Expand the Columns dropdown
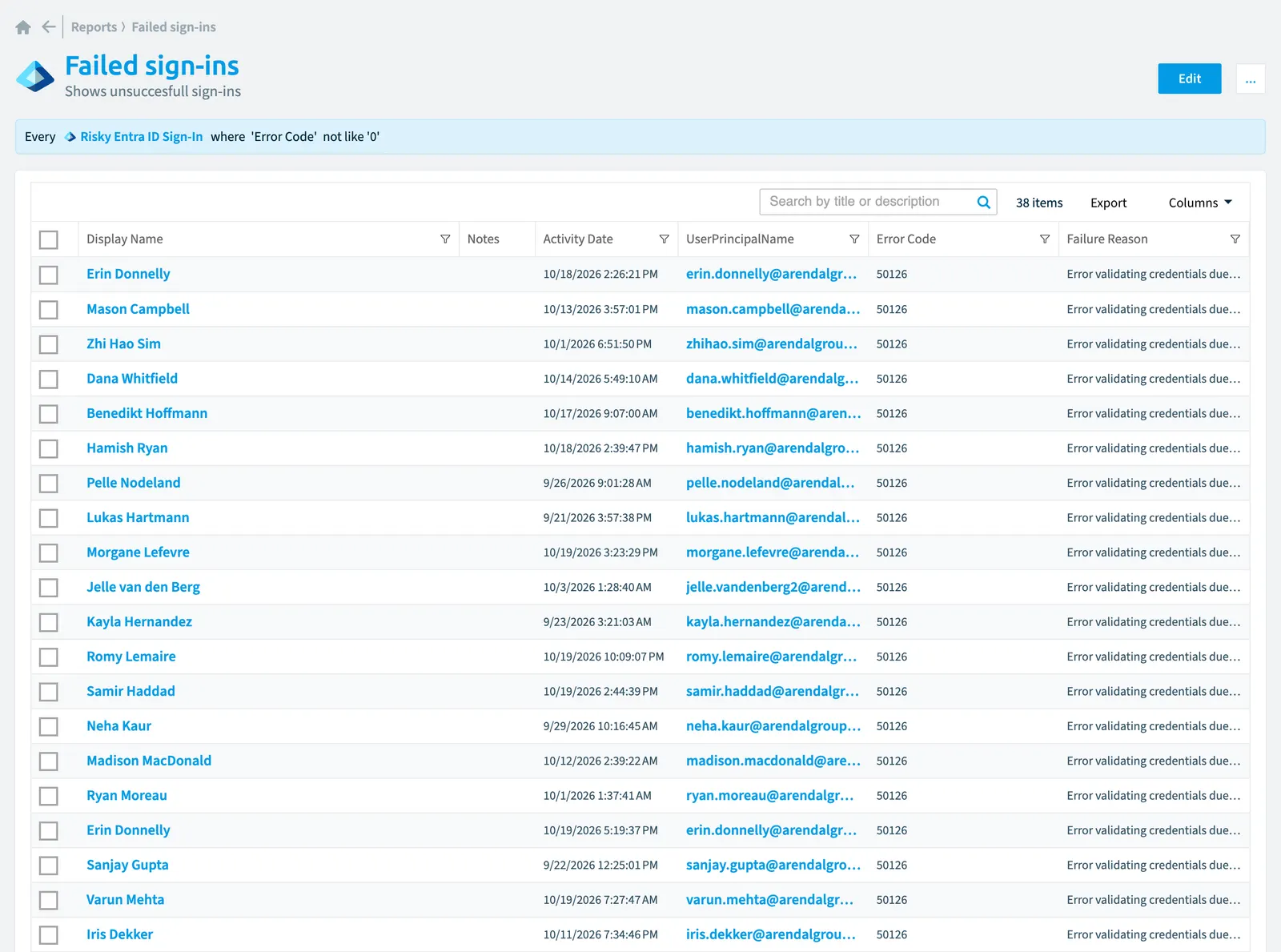The width and height of the screenshot is (1281, 952). pos(1200,203)
